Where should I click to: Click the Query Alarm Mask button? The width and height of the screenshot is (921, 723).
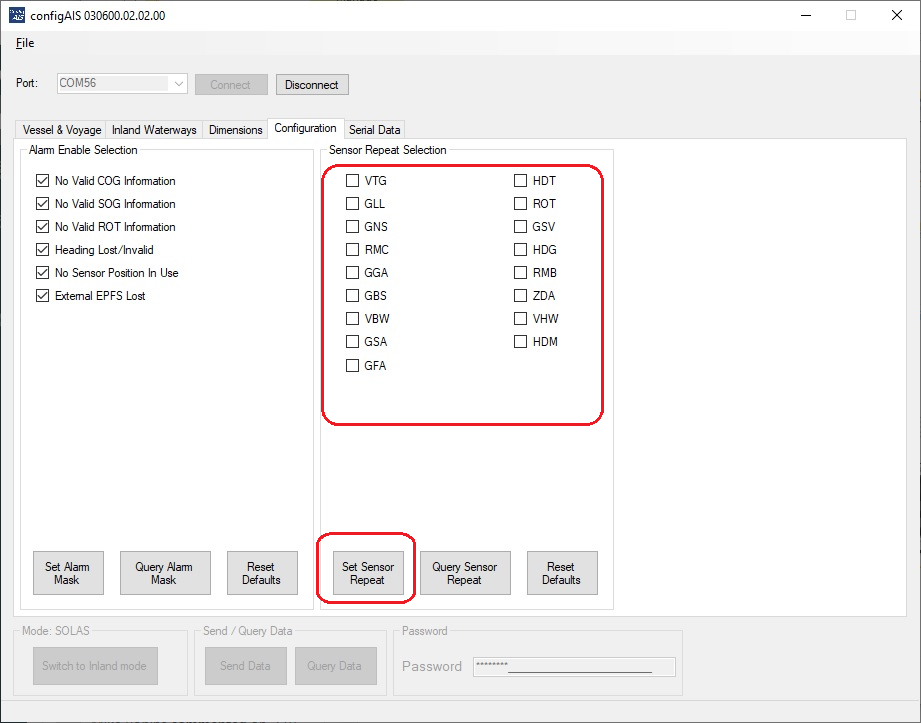164,573
